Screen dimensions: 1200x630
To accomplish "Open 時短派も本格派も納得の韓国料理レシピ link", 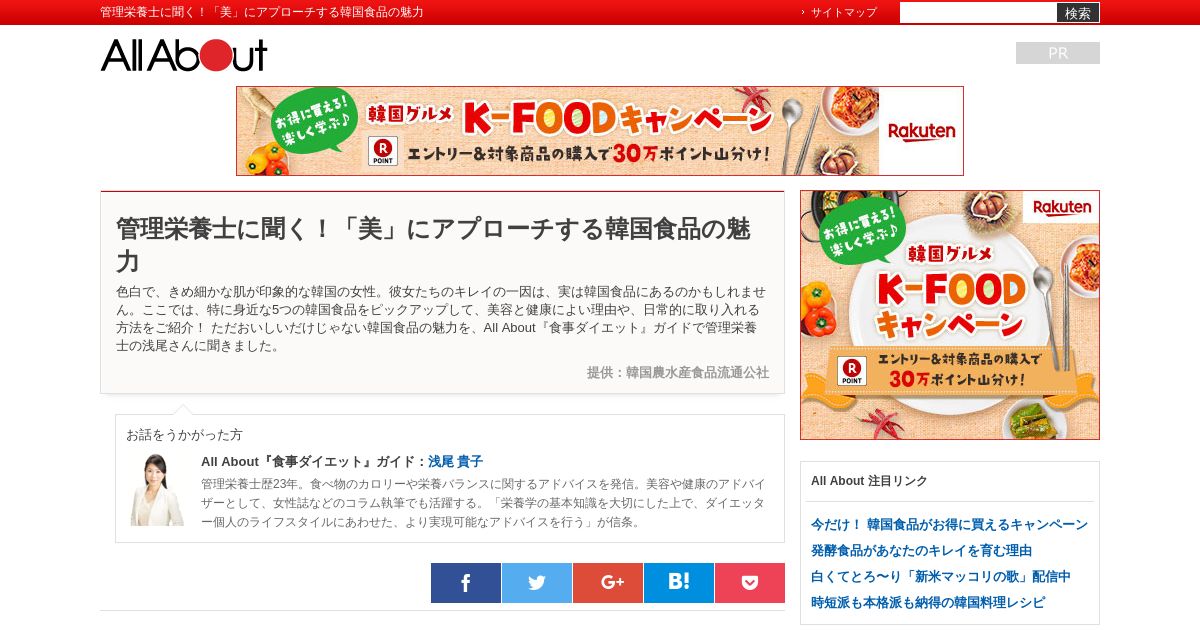I will 928,603.
